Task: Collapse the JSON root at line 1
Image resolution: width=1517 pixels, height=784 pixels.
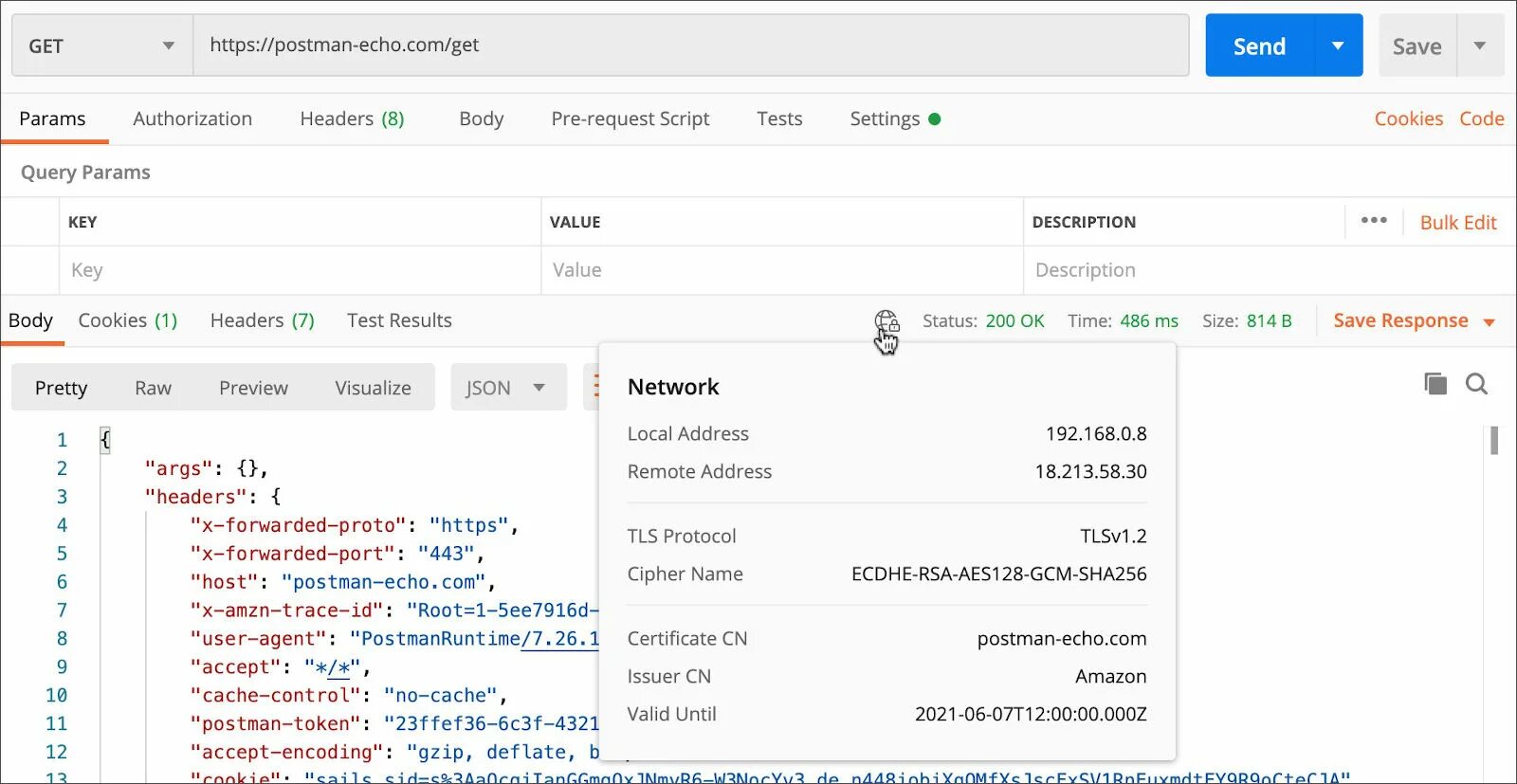Action: click(x=105, y=440)
